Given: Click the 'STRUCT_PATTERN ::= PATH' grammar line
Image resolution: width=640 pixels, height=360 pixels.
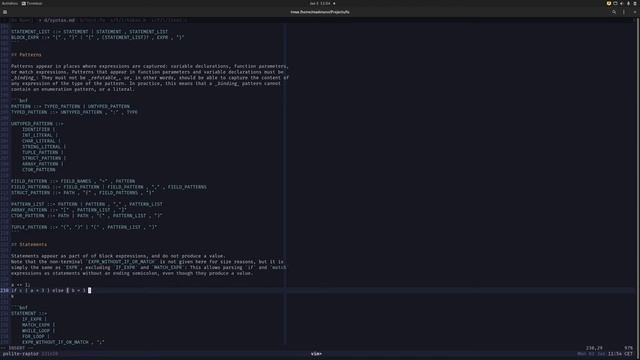Looking at the screenshot, I should tap(82, 193).
